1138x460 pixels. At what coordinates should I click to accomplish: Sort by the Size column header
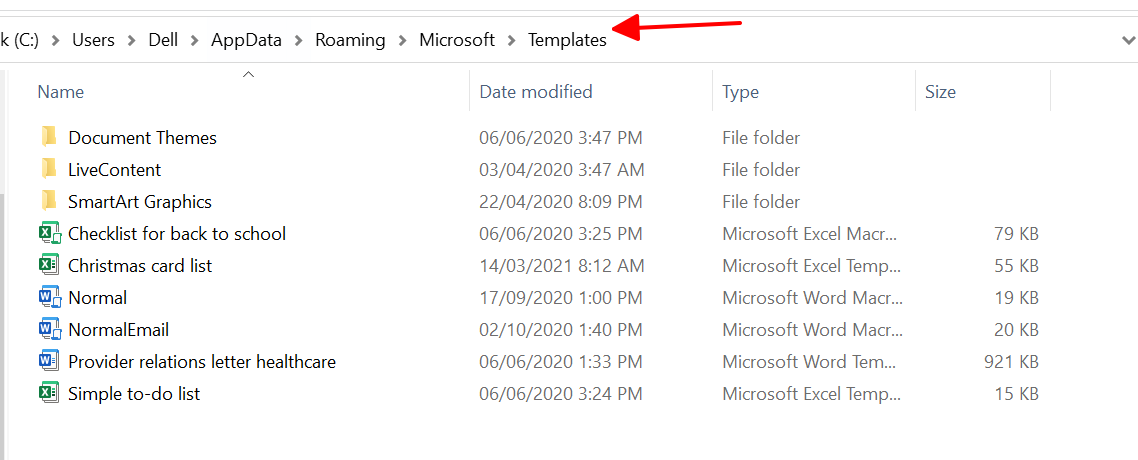point(940,92)
